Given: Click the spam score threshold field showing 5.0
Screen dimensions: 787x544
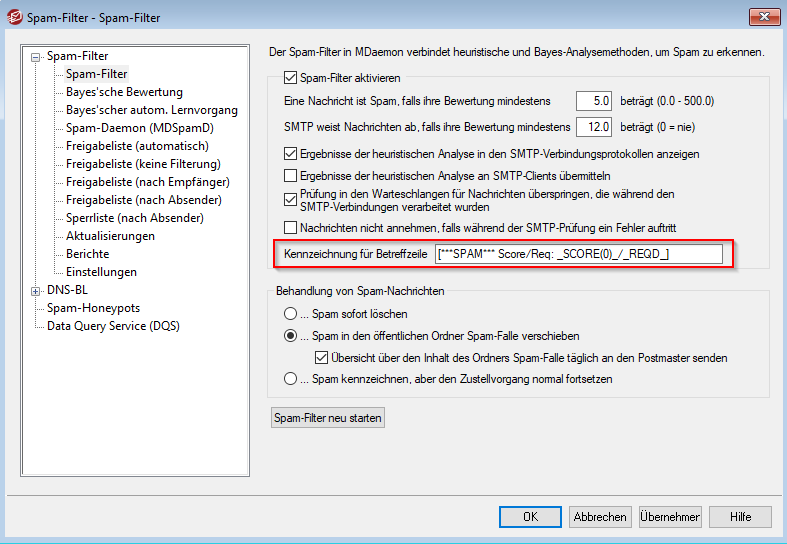Looking at the screenshot, I should point(594,101).
